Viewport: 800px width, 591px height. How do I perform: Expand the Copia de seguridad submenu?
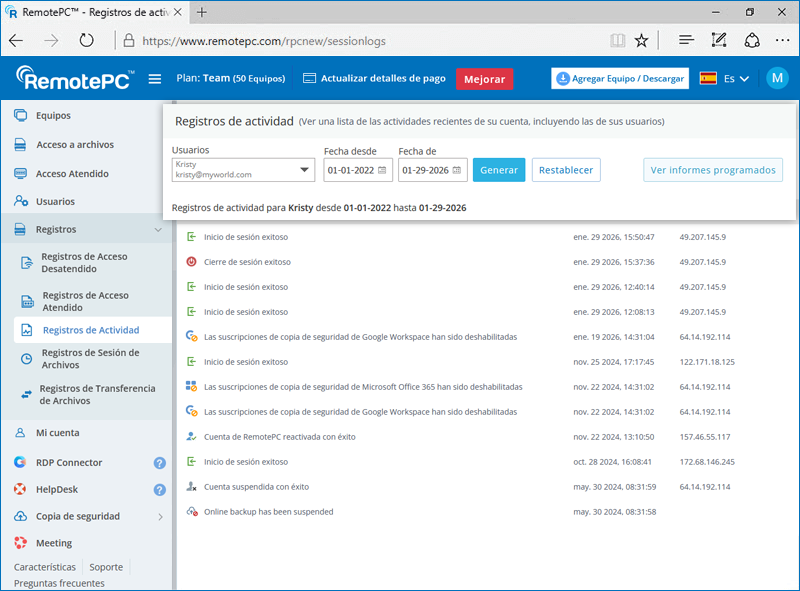coord(160,517)
